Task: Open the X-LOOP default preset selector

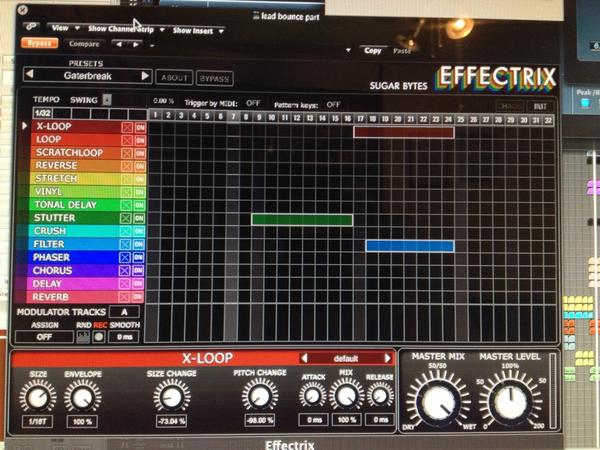Action: pyautogui.click(x=346, y=359)
